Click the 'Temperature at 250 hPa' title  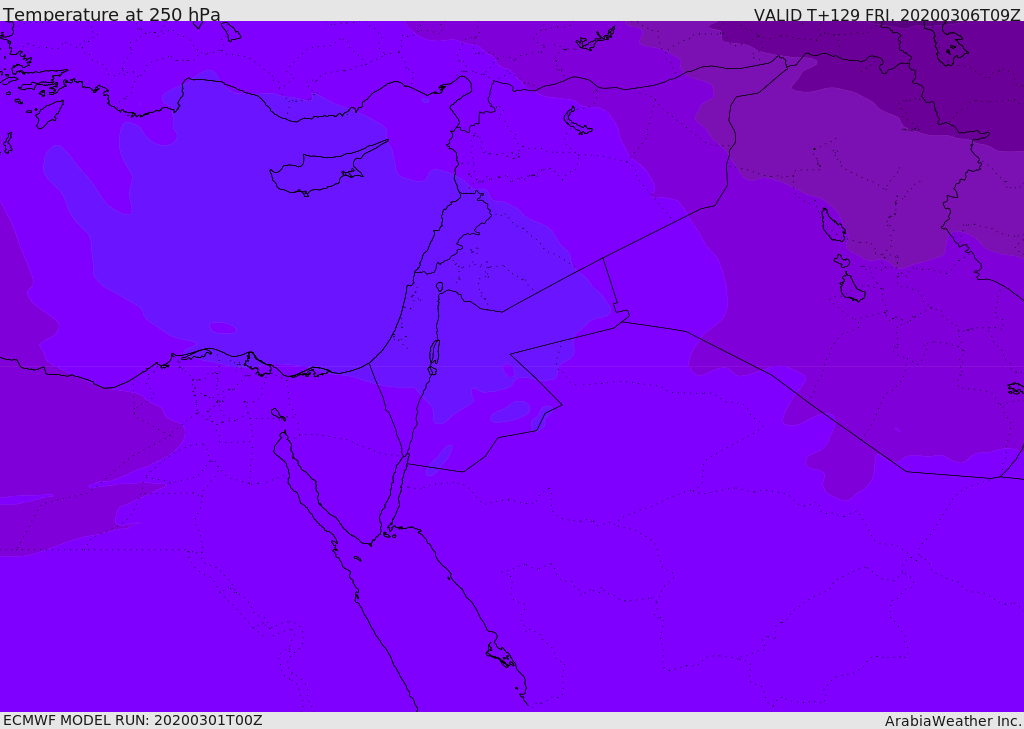tap(112, 14)
